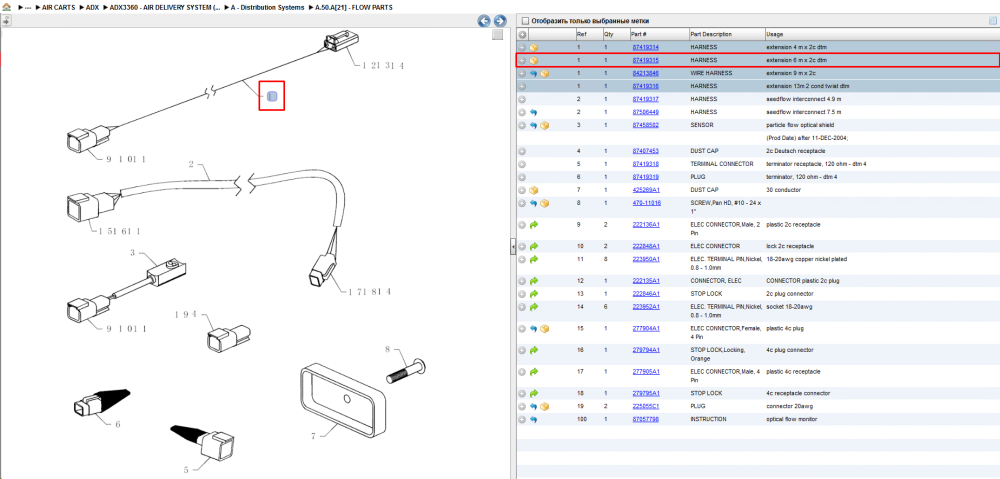The image size is (1000, 479).
Task: Open part number link 279795A1
Action: (645, 393)
